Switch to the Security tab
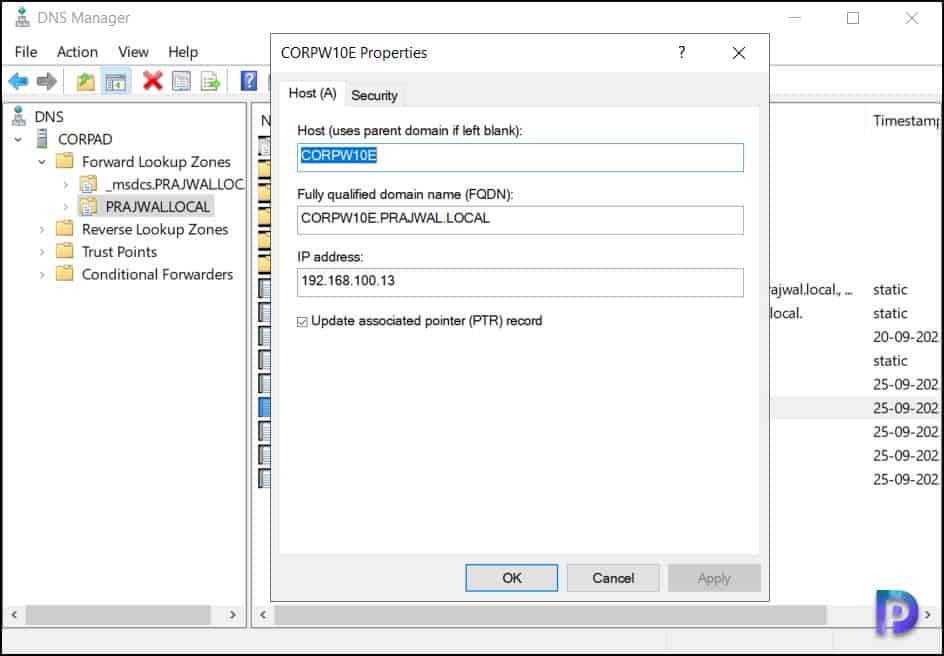The height and width of the screenshot is (656, 944). pyautogui.click(x=374, y=95)
